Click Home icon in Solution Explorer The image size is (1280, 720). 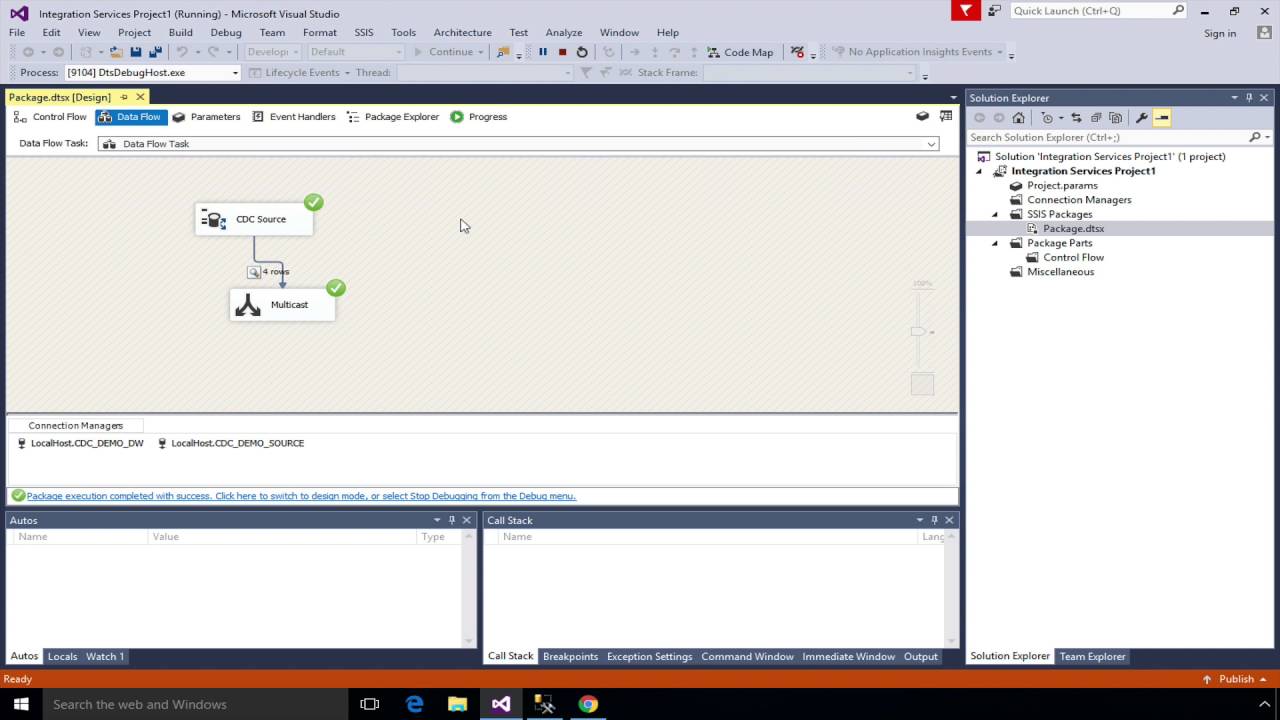1018,118
